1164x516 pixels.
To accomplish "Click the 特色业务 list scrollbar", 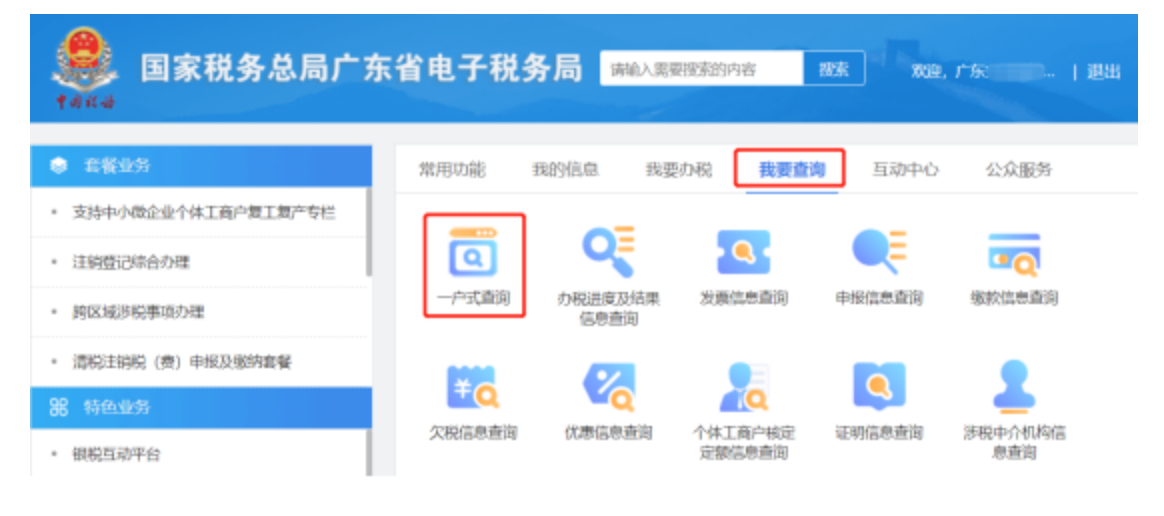I will [369, 452].
